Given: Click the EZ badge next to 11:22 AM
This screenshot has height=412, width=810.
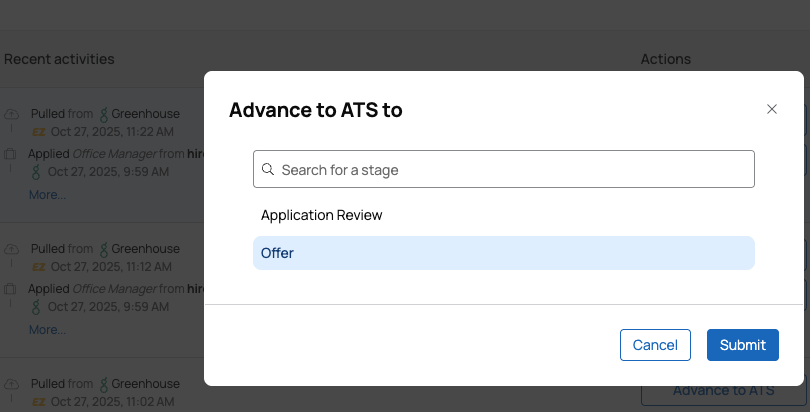Looking at the screenshot, I should 39,132.
